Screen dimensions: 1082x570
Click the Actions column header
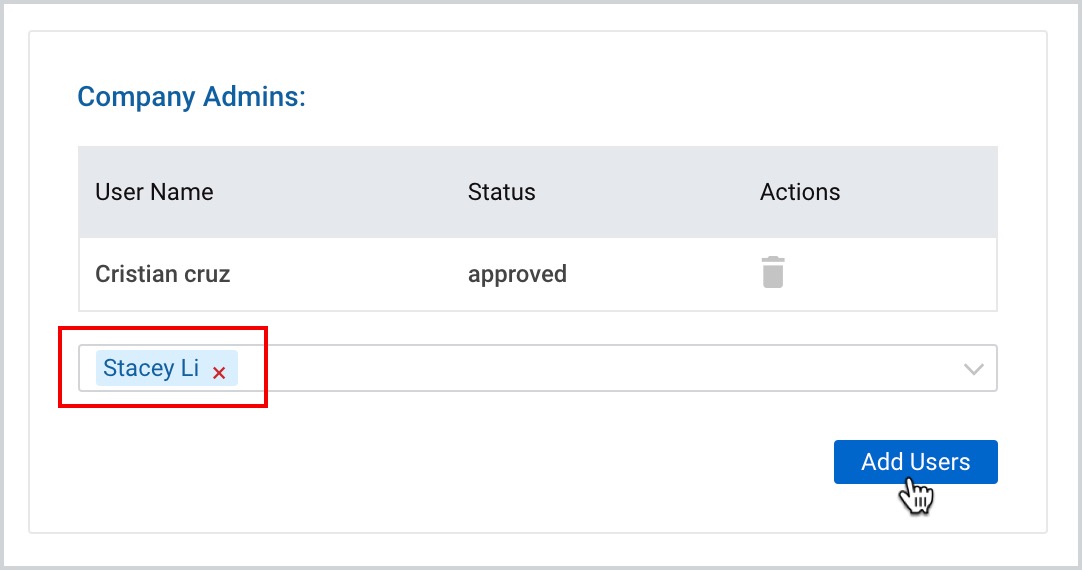(x=800, y=192)
